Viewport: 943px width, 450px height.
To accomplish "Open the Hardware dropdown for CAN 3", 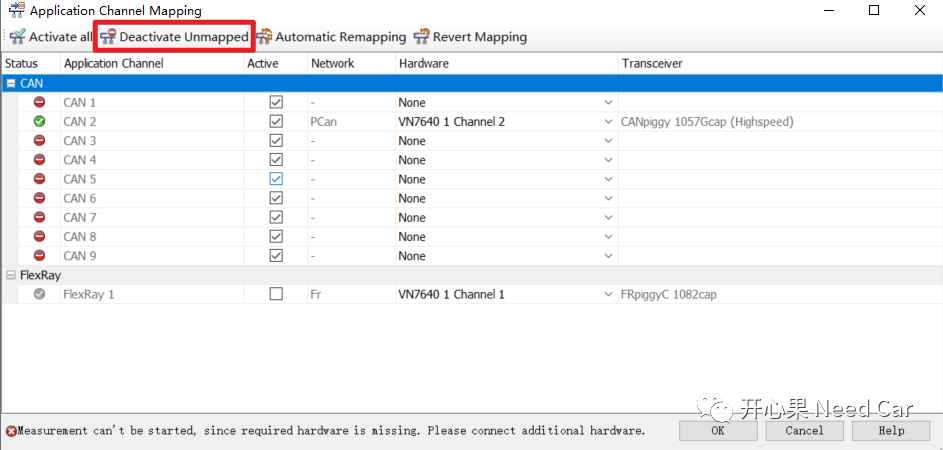I will [609, 141].
